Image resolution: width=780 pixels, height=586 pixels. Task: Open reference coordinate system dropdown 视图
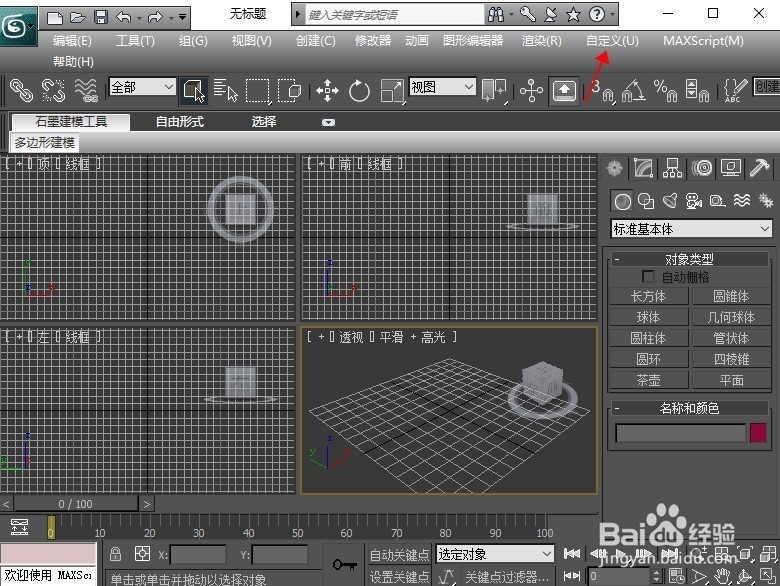tap(442, 87)
